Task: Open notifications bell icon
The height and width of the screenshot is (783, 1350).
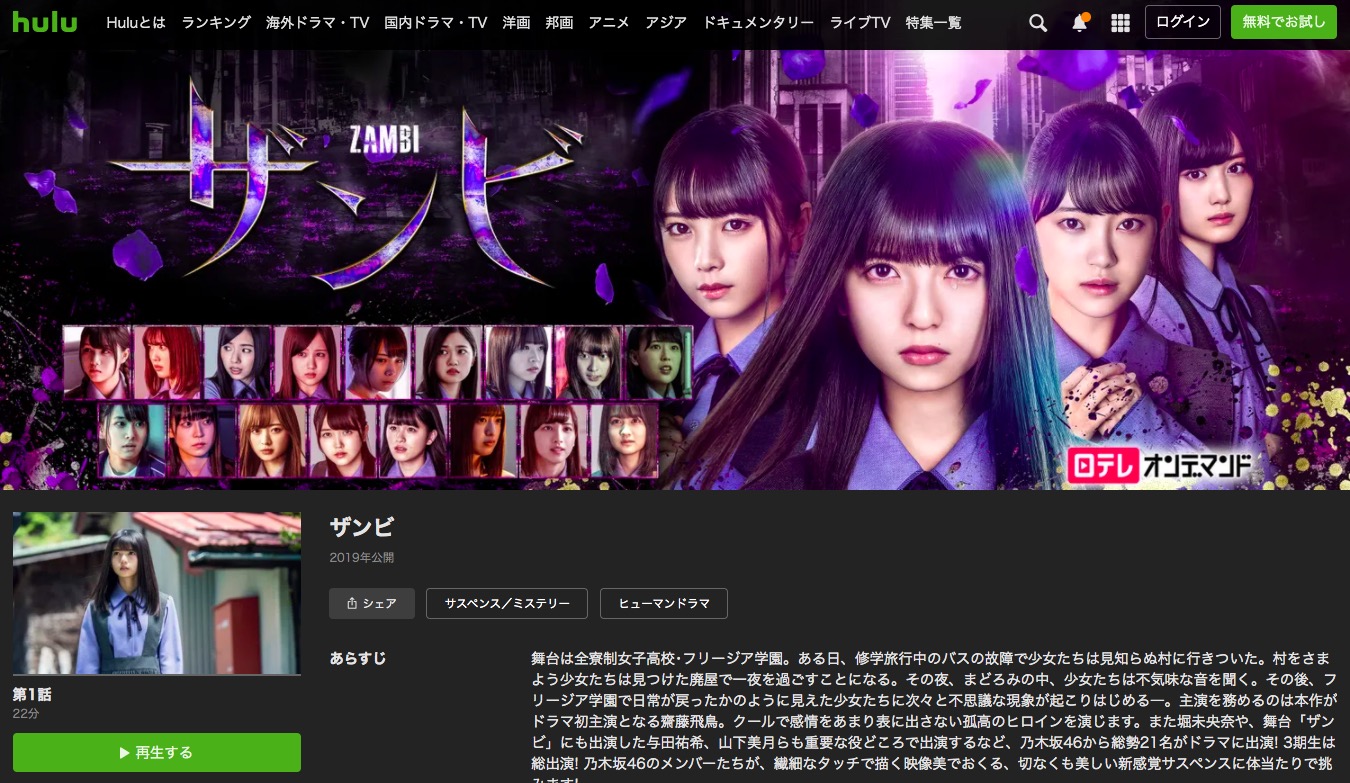Action: tap(1080, 22)
